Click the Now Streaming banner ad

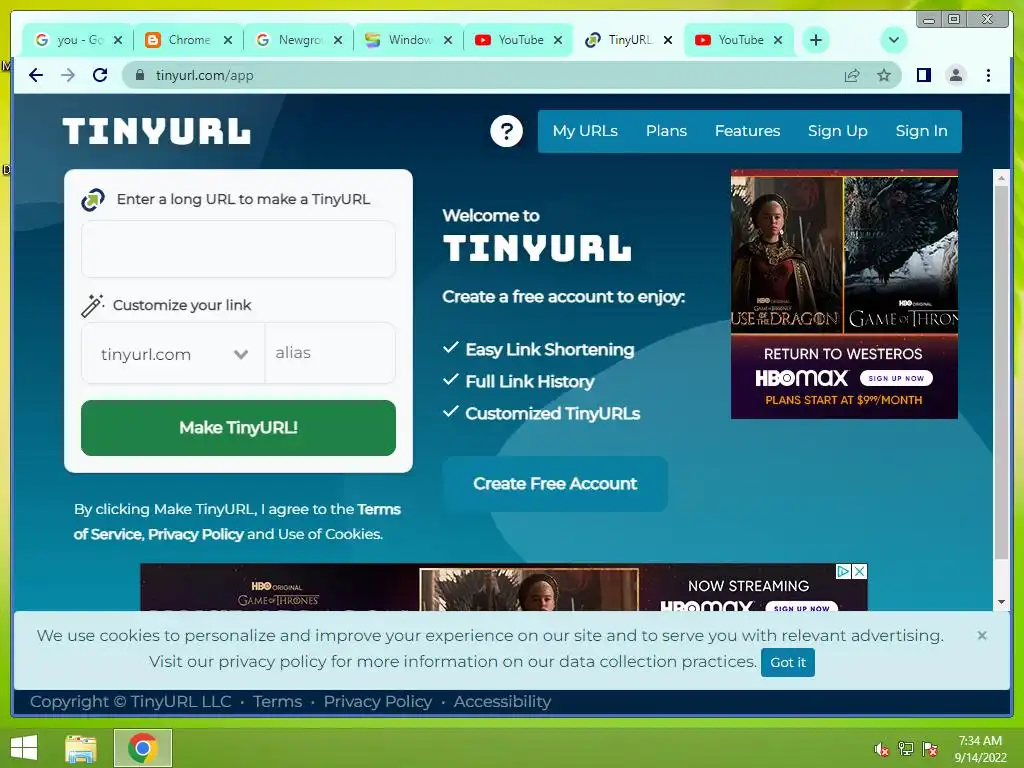coord(504,587)
